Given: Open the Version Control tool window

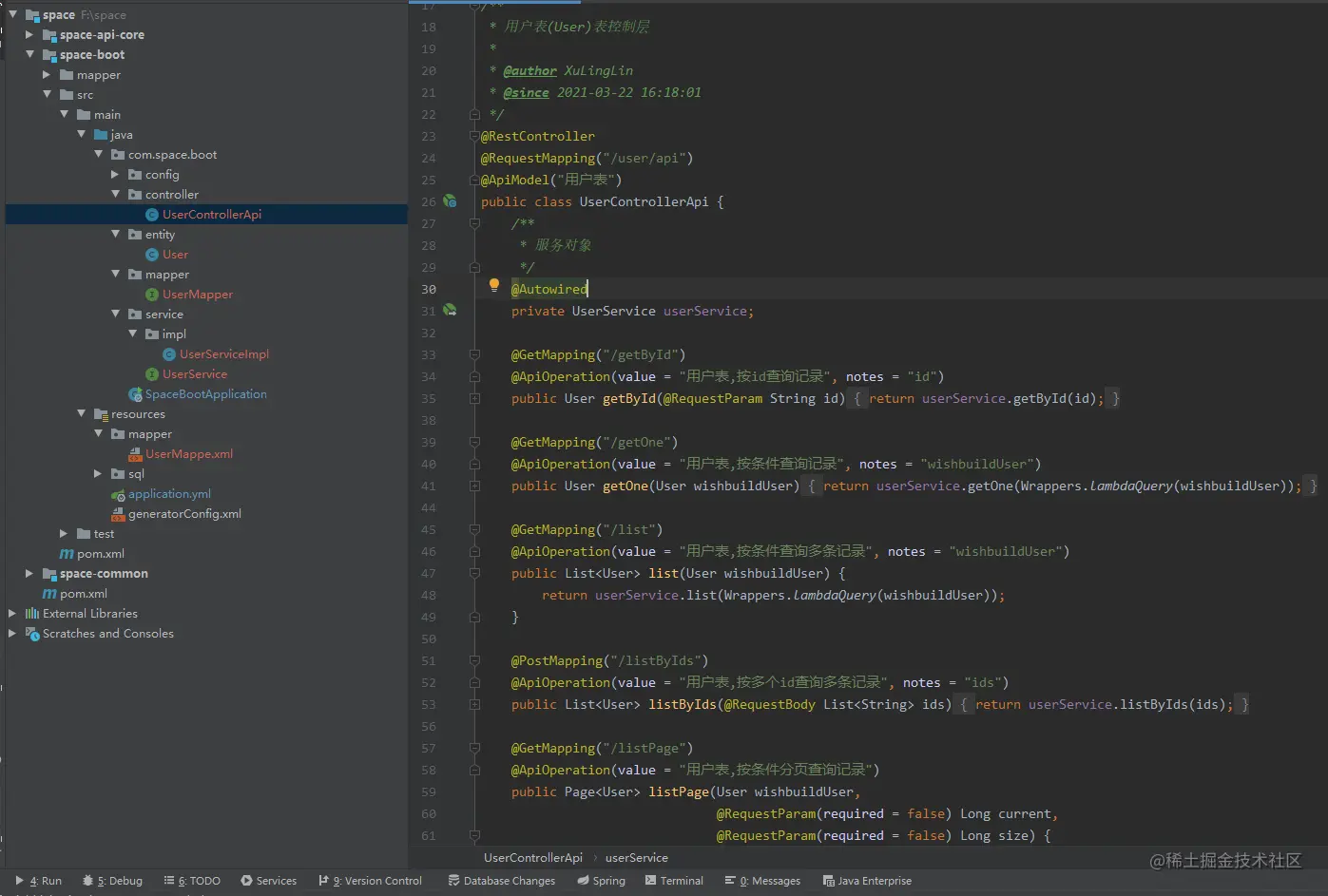Looking at the screenshot, I should pos(371,881).
